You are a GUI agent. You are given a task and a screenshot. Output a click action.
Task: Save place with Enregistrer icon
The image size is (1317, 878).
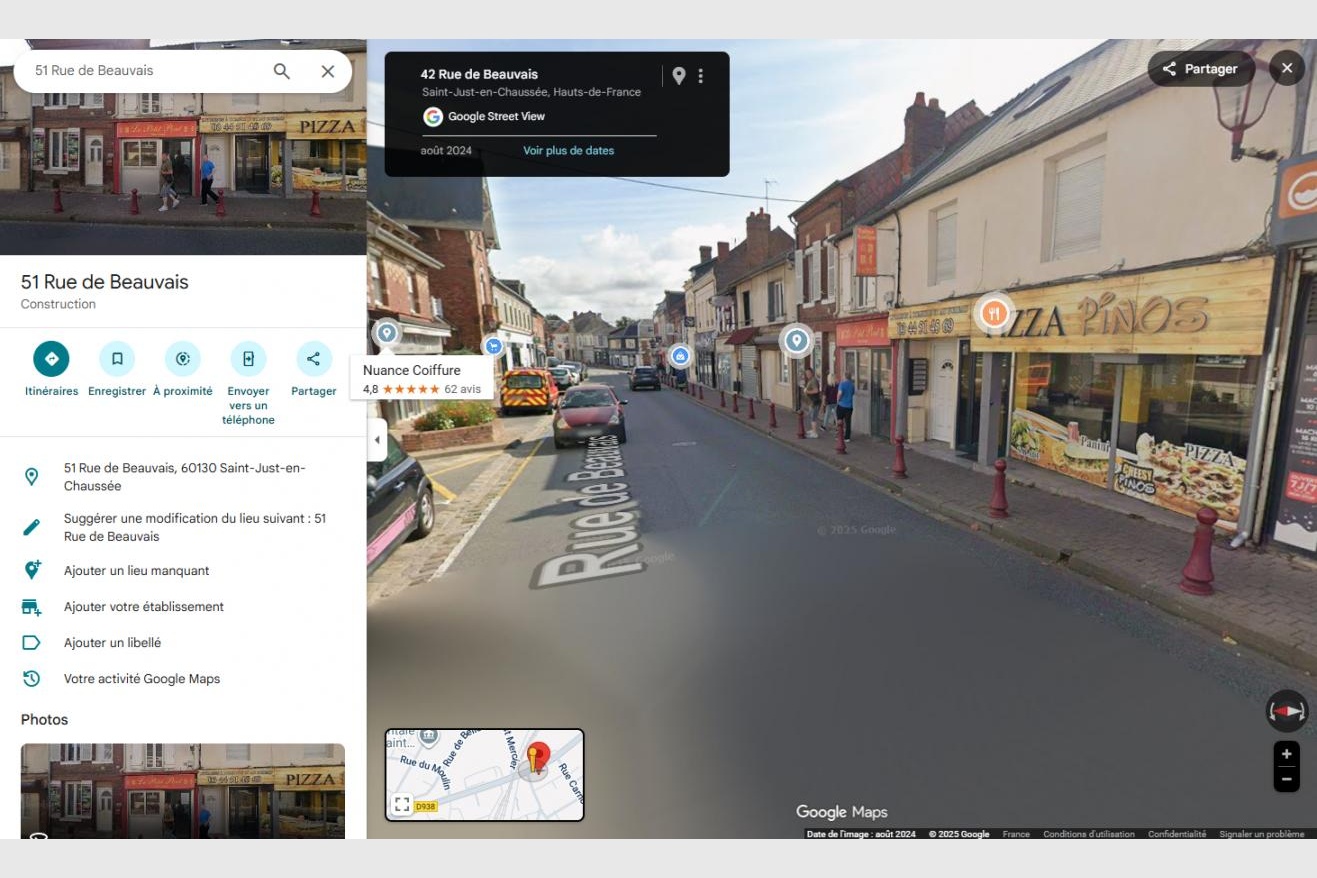click(117, 359)
